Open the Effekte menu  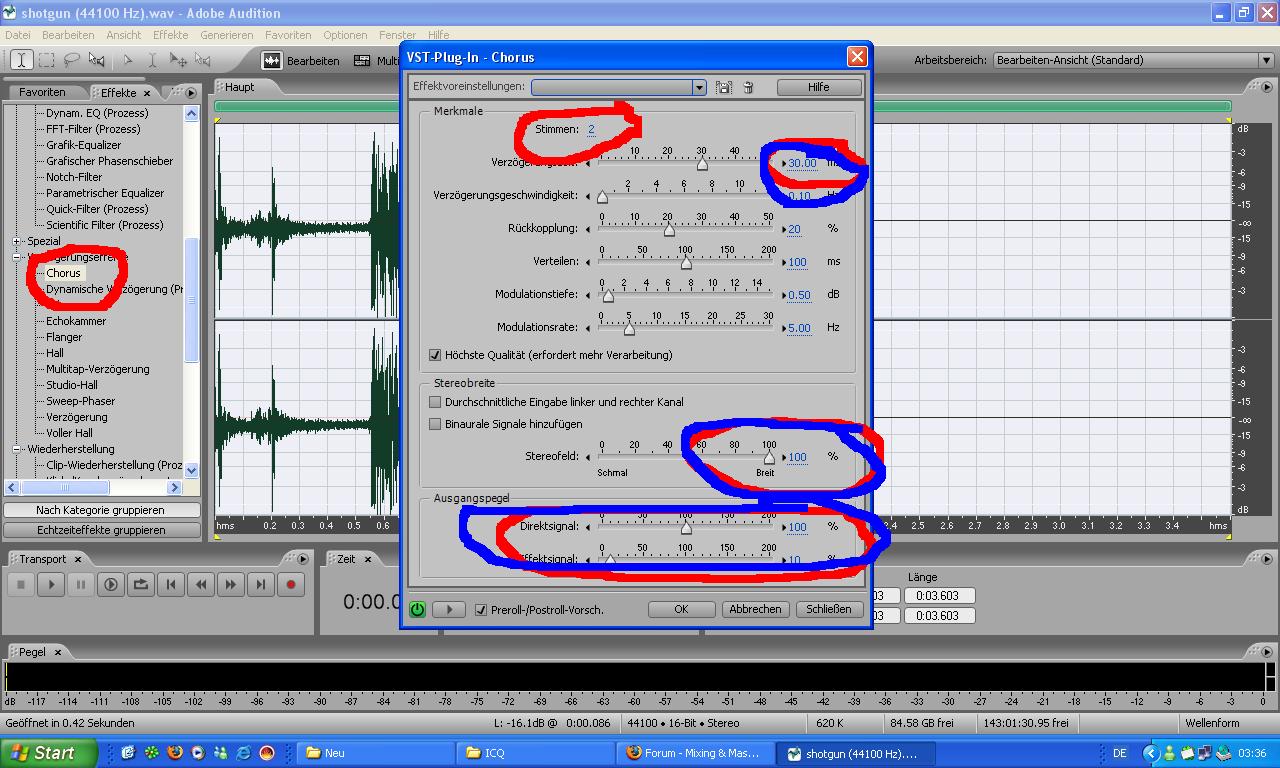click(x=170, y=35)
